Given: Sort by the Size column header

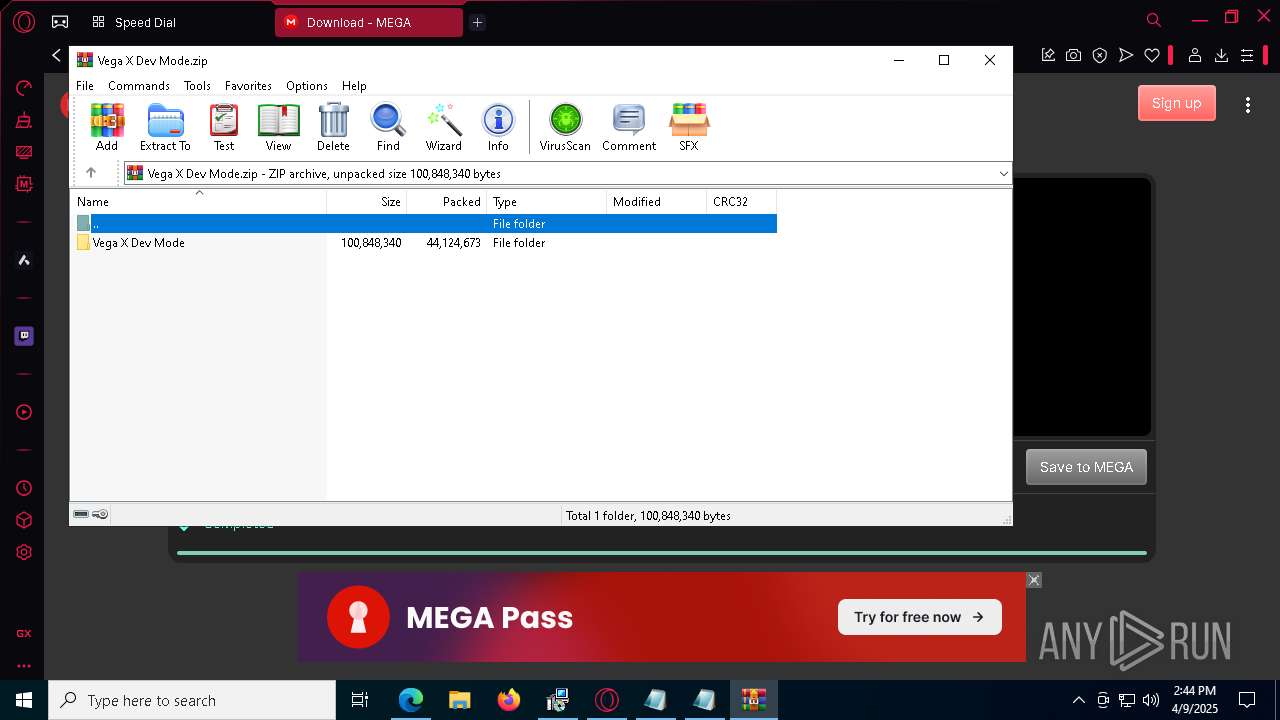Looking at the screenshot, I should pyautogui.click(x=367, y=201).
